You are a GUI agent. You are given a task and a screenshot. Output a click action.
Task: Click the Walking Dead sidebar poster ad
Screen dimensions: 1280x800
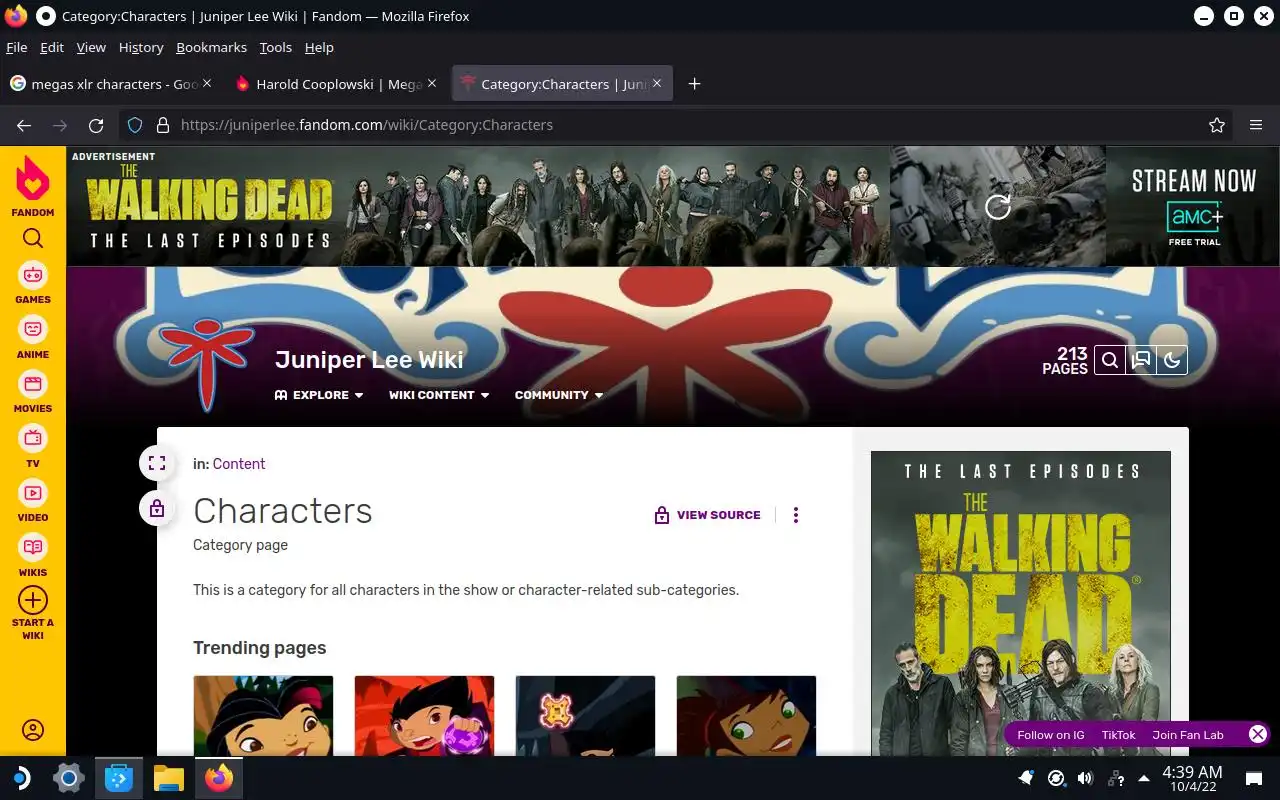tap(1021, 603)
